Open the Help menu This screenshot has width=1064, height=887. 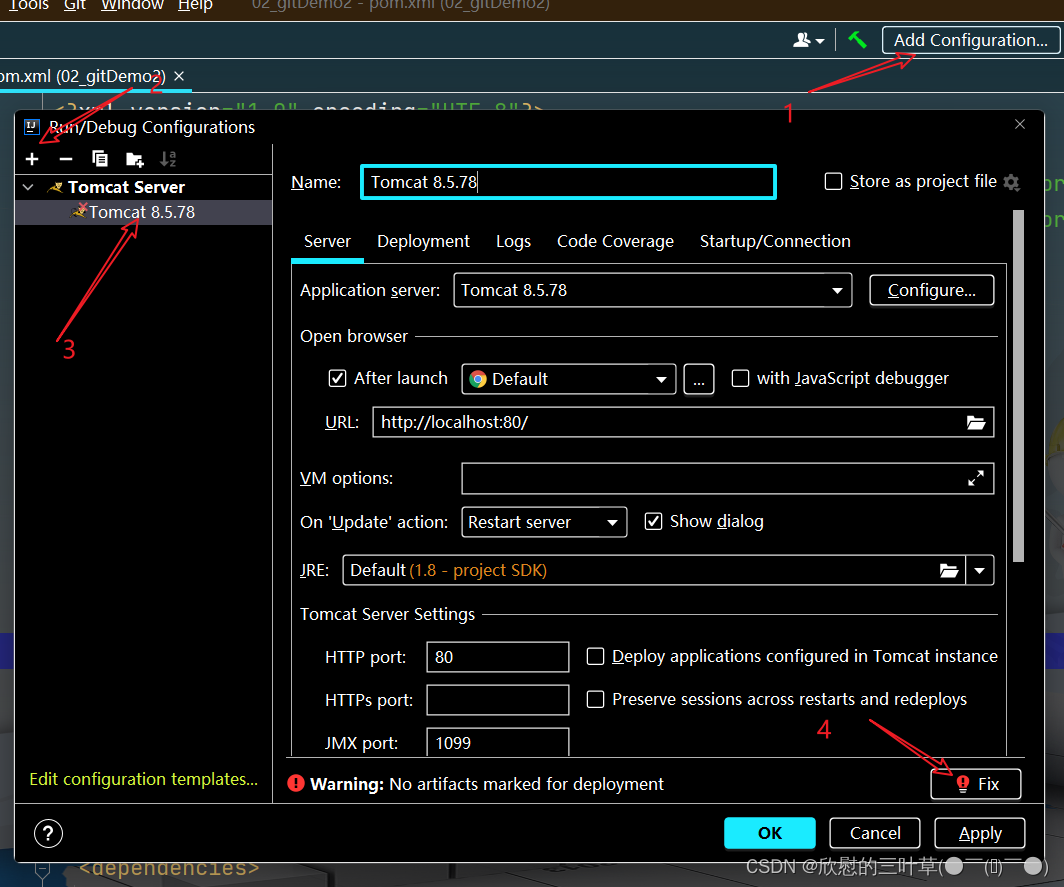[195, 5]
